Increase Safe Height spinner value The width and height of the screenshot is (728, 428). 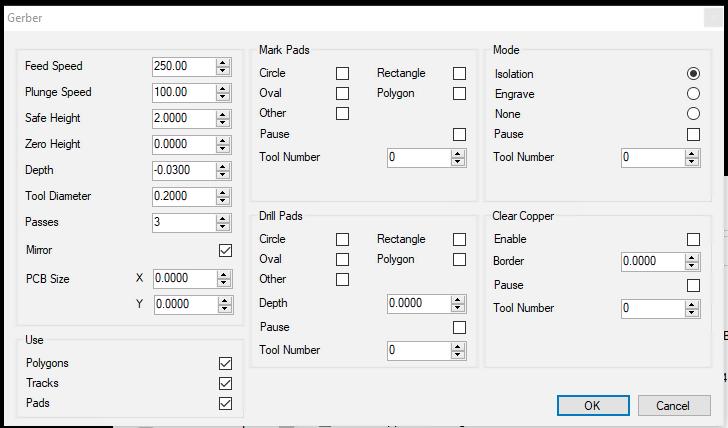click(223, 114)
